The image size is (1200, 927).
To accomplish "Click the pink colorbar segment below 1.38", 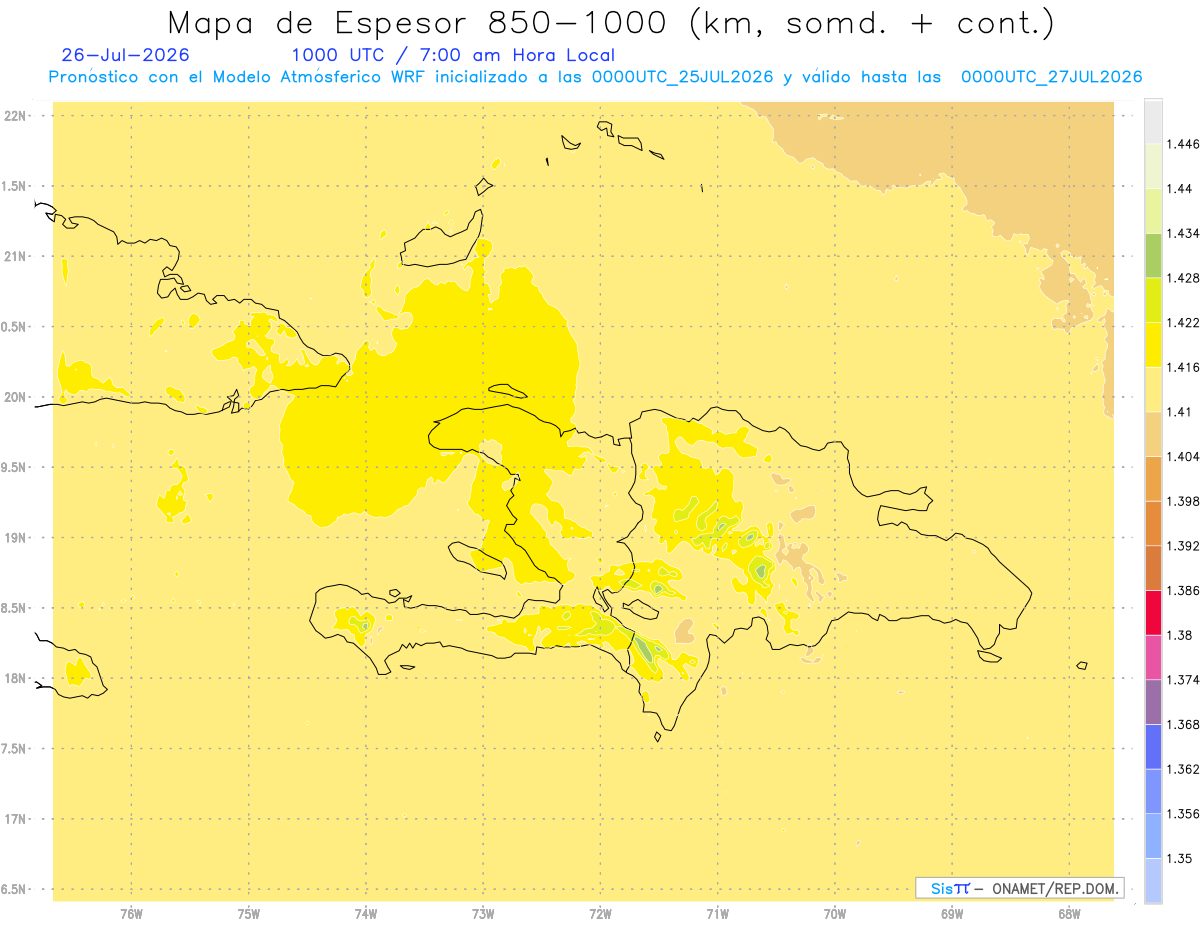I will [1153, 657].
